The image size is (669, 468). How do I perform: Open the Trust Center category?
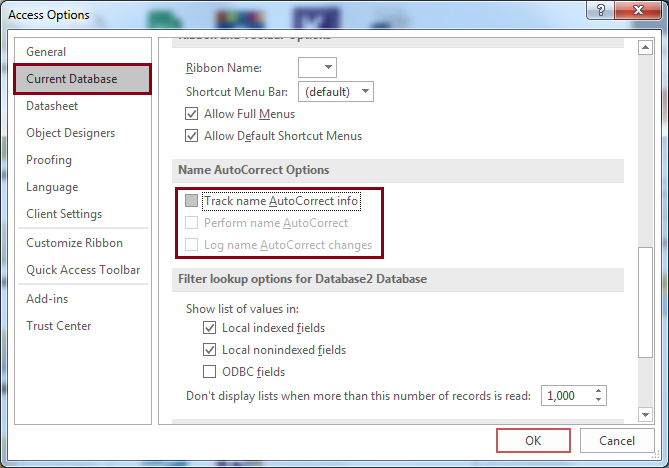pos(58,326)
